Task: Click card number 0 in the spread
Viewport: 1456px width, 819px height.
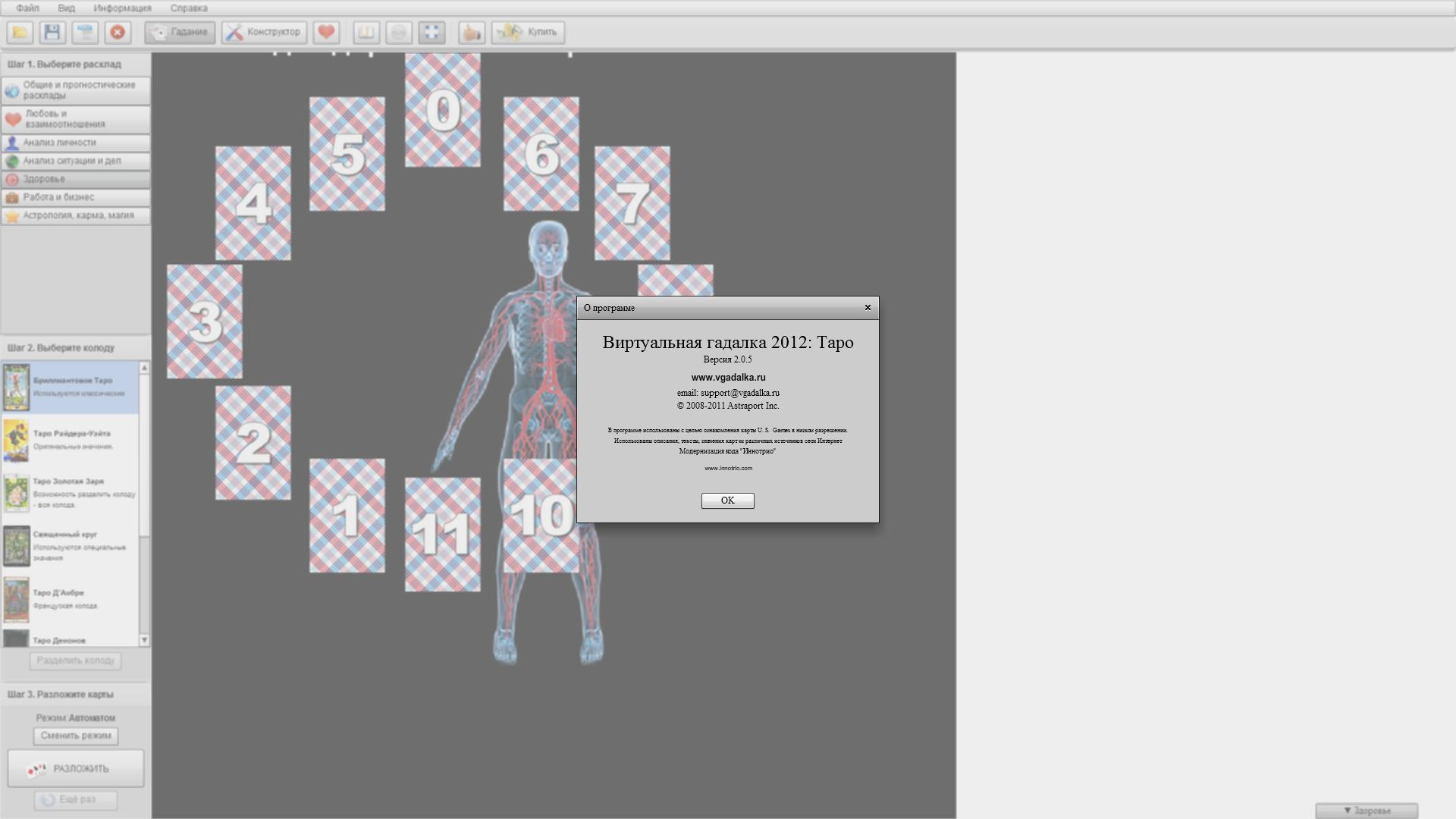Action: pyautogui.click(x=443, y=110)
